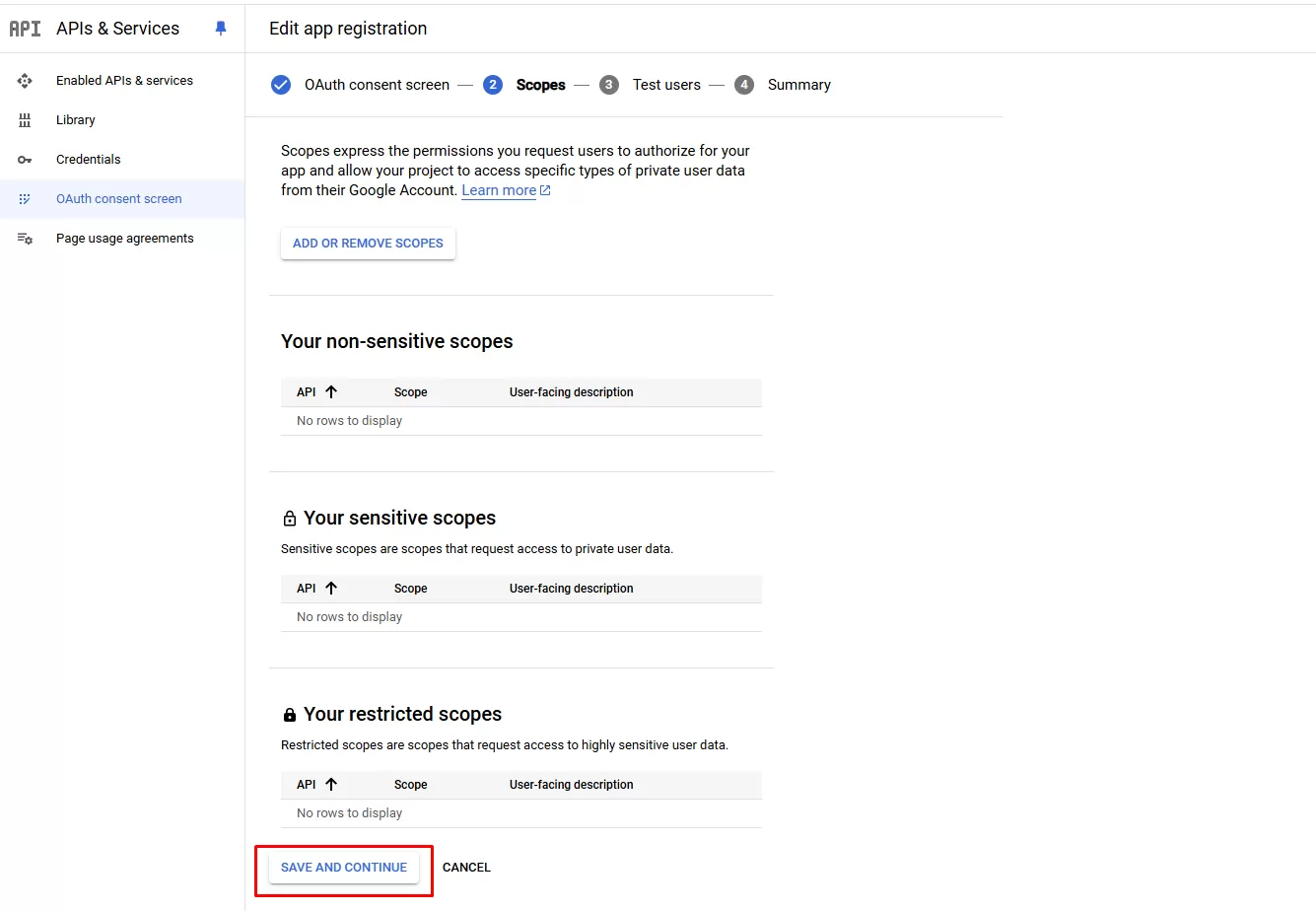Screen dimensions: 1316x911
Task: Sort non-sensitive scopes by API arrow
Action: tap(331, 392)
